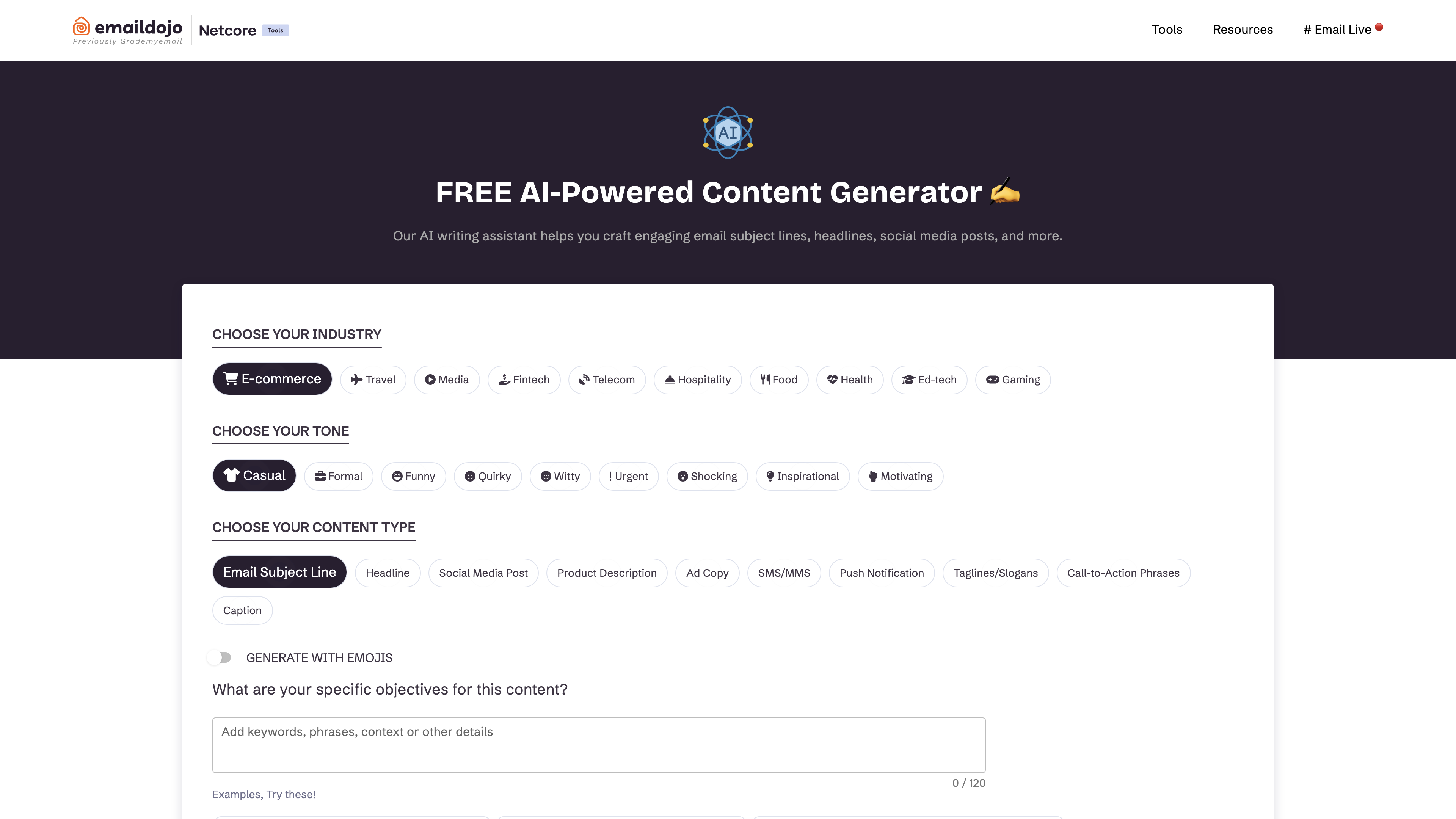Select the Casual tone option
1456x819 pixels.
click(254, 475)
